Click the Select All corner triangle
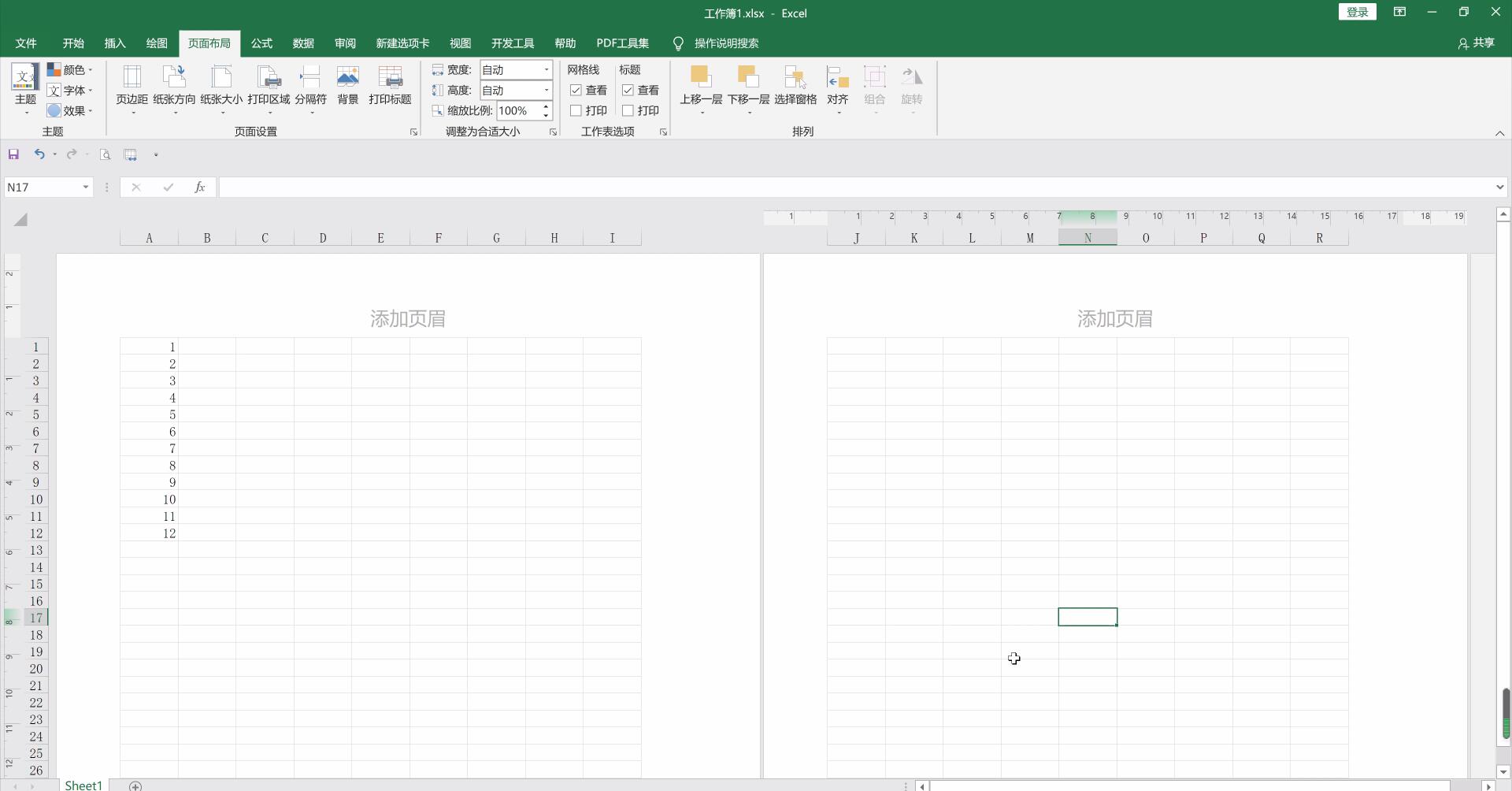1512x791 pixels. click(x=20, y=220)
